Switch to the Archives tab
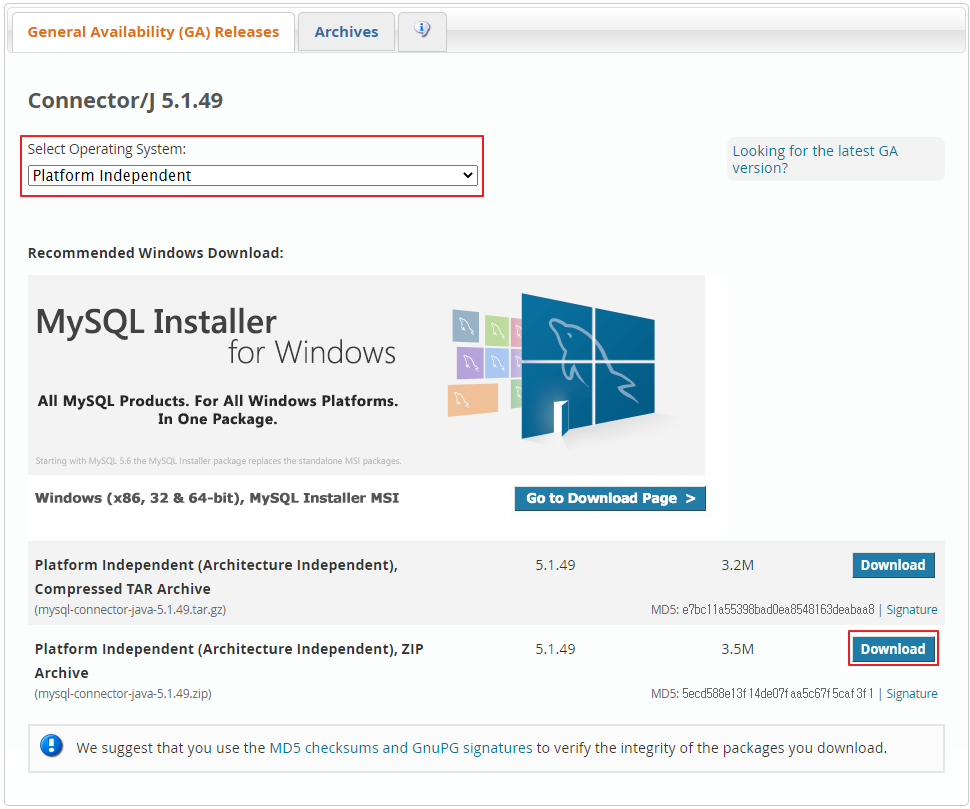Image resolution: width=970 pixels, height=809 pixels. point(346,32)
